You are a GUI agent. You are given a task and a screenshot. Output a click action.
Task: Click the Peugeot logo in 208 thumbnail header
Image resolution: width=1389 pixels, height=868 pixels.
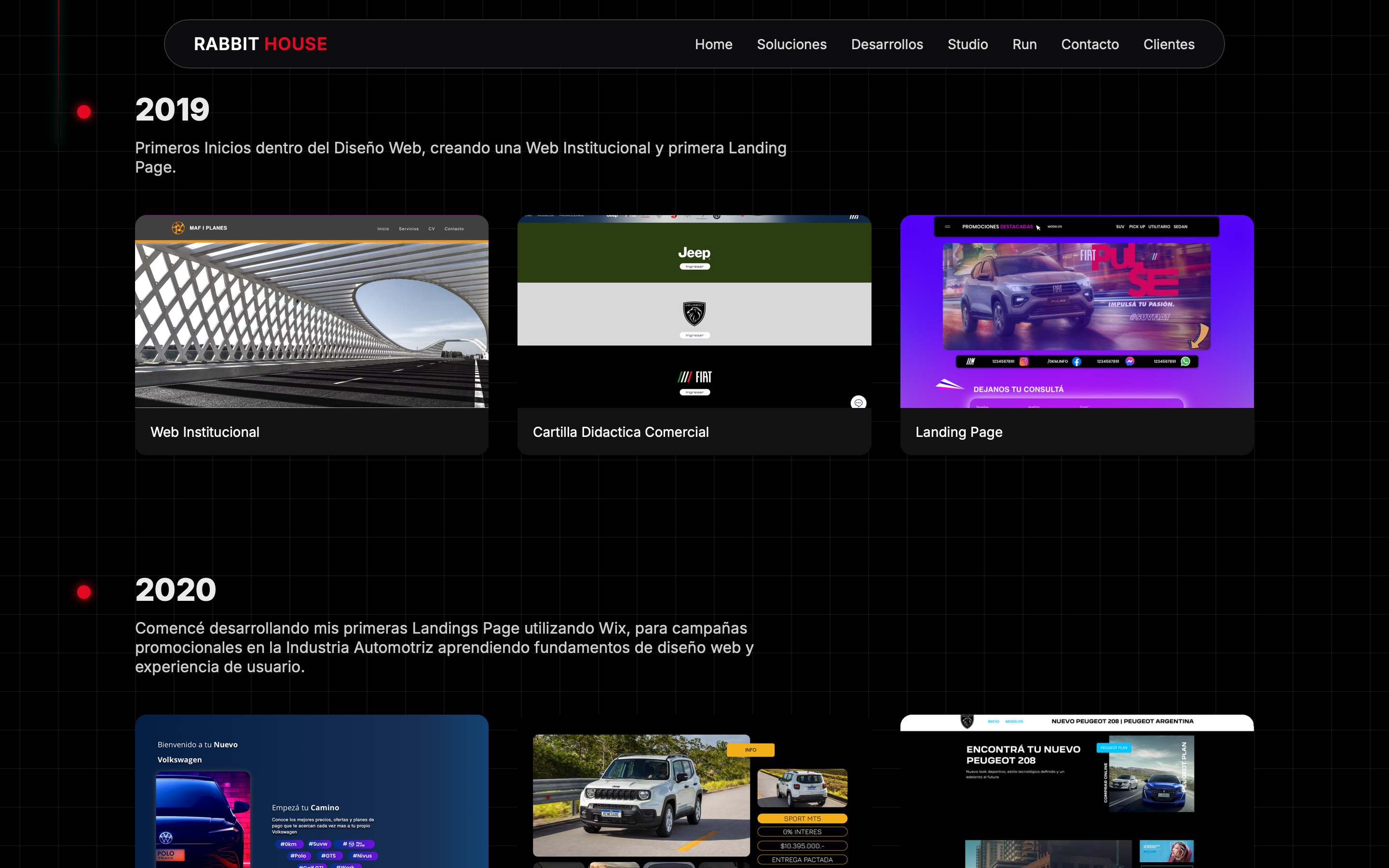pos(967,721)
